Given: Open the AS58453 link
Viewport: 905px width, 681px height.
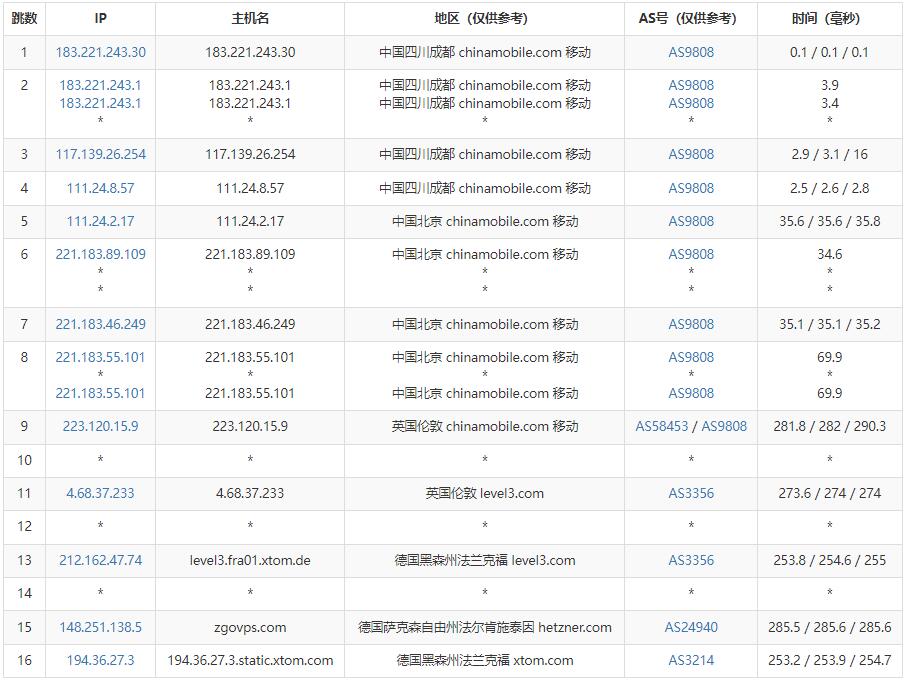Looking at the screenshot, I should point(662,426).
